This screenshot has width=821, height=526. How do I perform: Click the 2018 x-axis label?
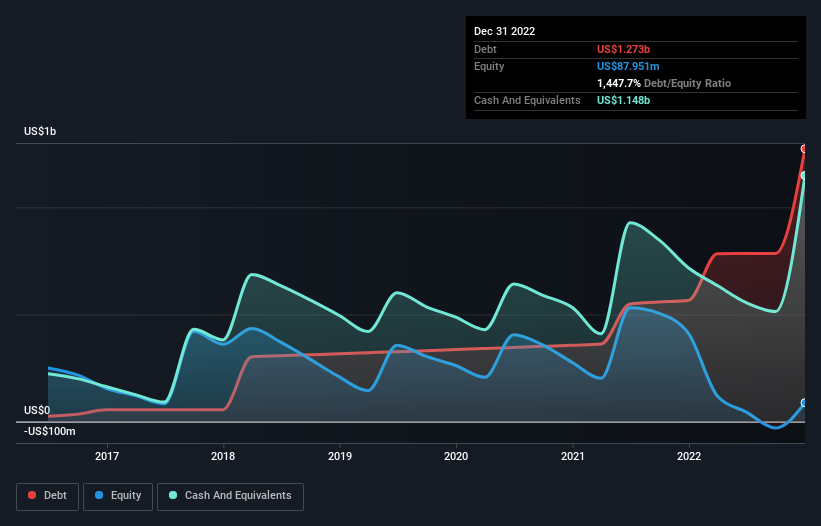(223, 456)
